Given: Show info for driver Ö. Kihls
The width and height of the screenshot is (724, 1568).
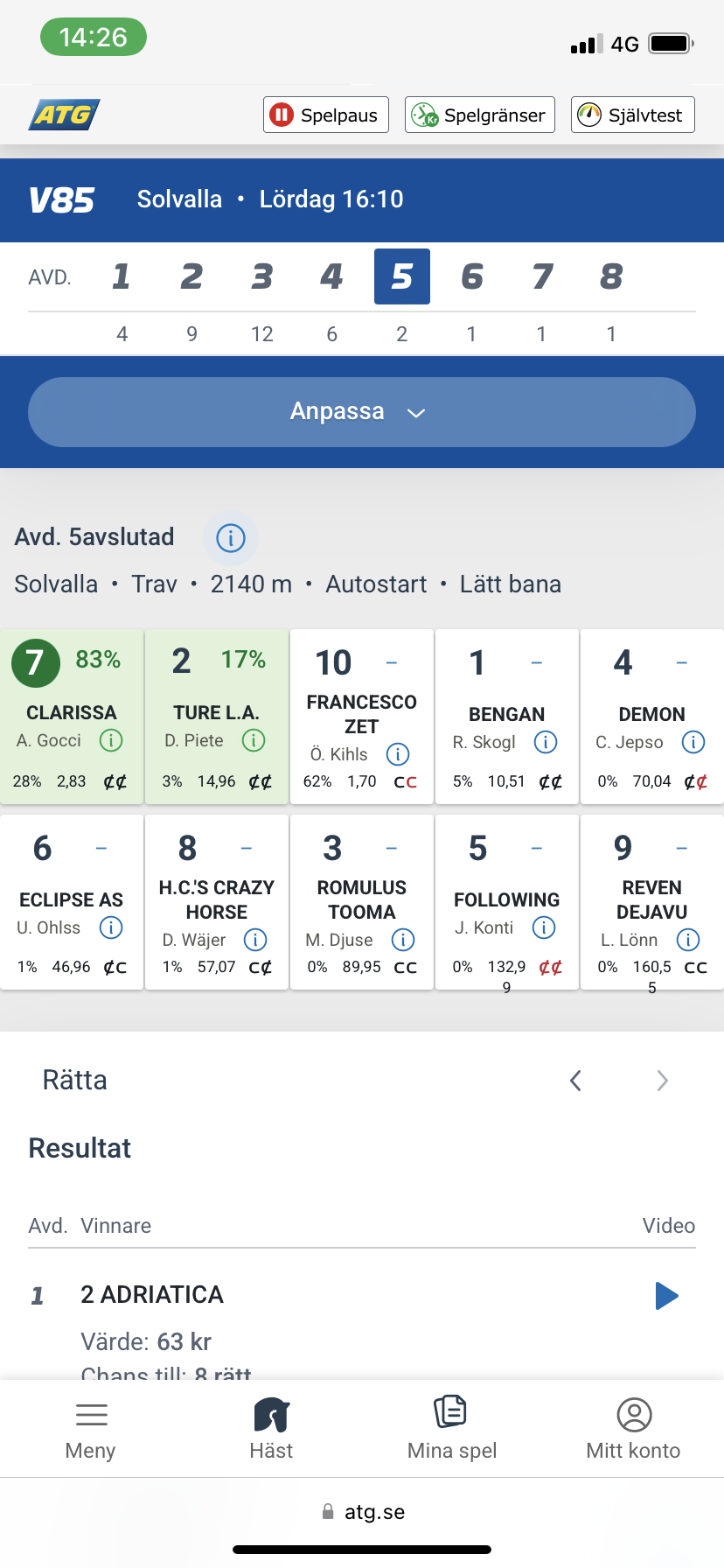Looking at the screenshot, I should (x=398, y=754).
